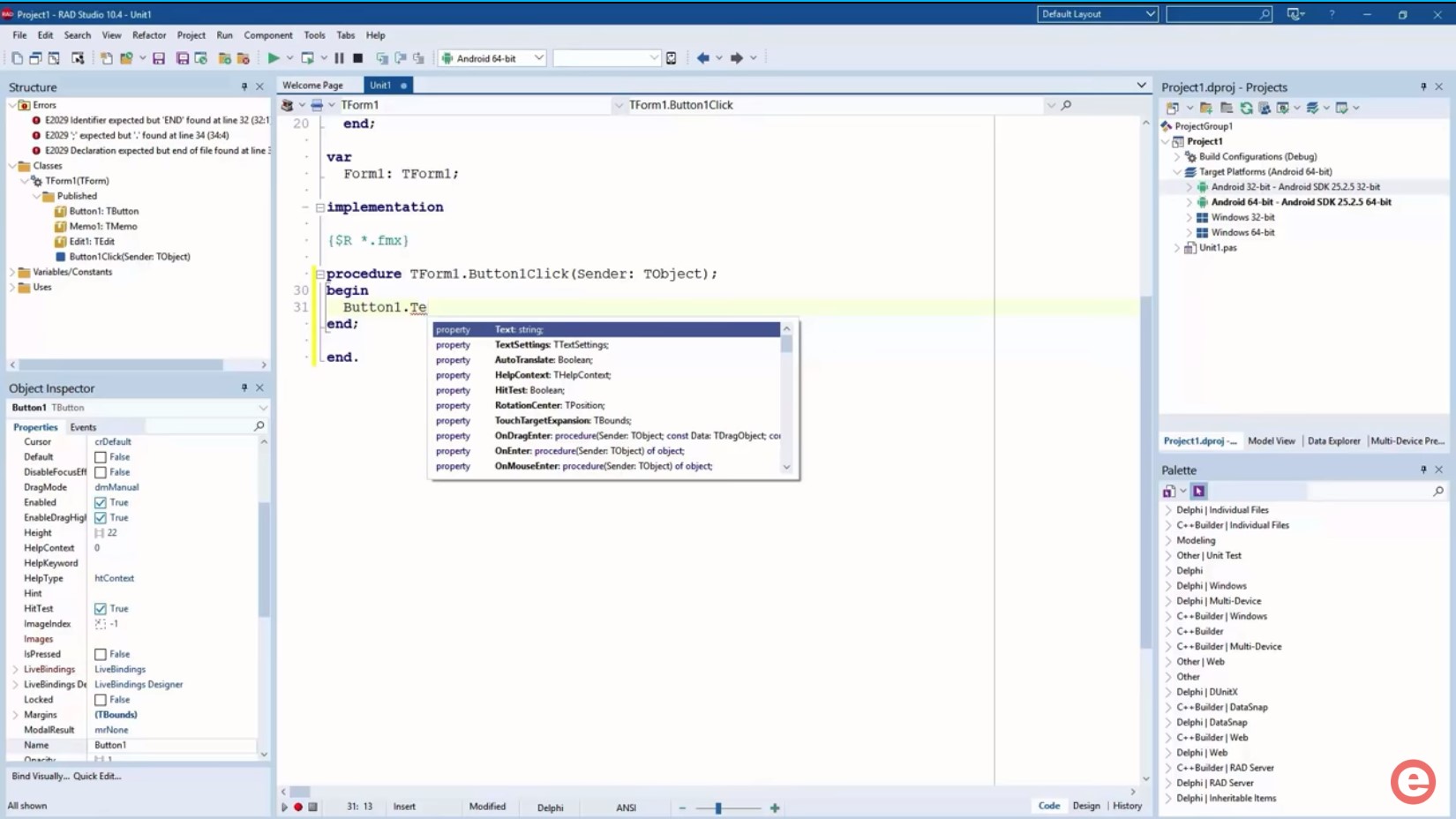
Task: Click the Stop program toolbar icon
Action: pos(357,57)
